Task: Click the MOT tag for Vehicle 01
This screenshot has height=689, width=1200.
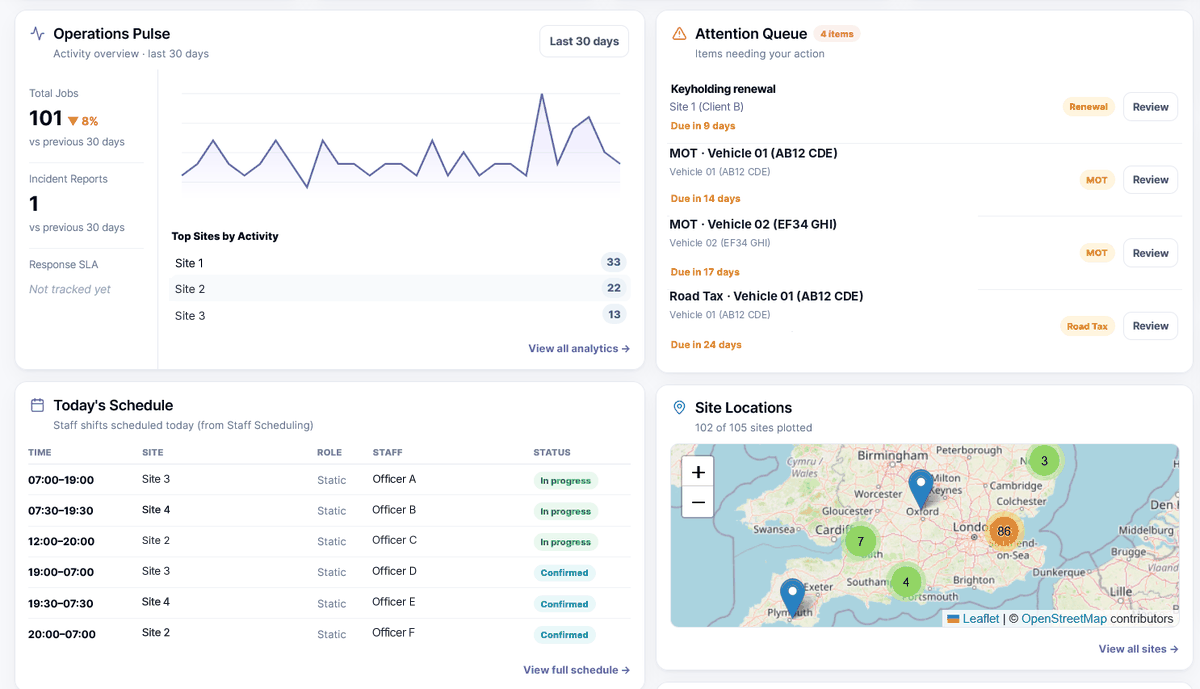Action: (1097, 180)
